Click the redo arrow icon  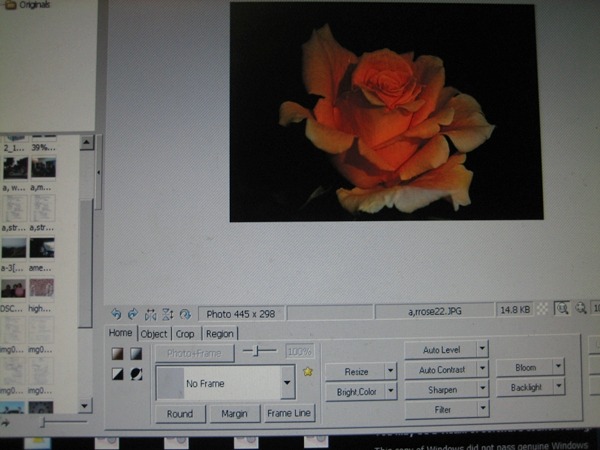[x=133, y=314]
